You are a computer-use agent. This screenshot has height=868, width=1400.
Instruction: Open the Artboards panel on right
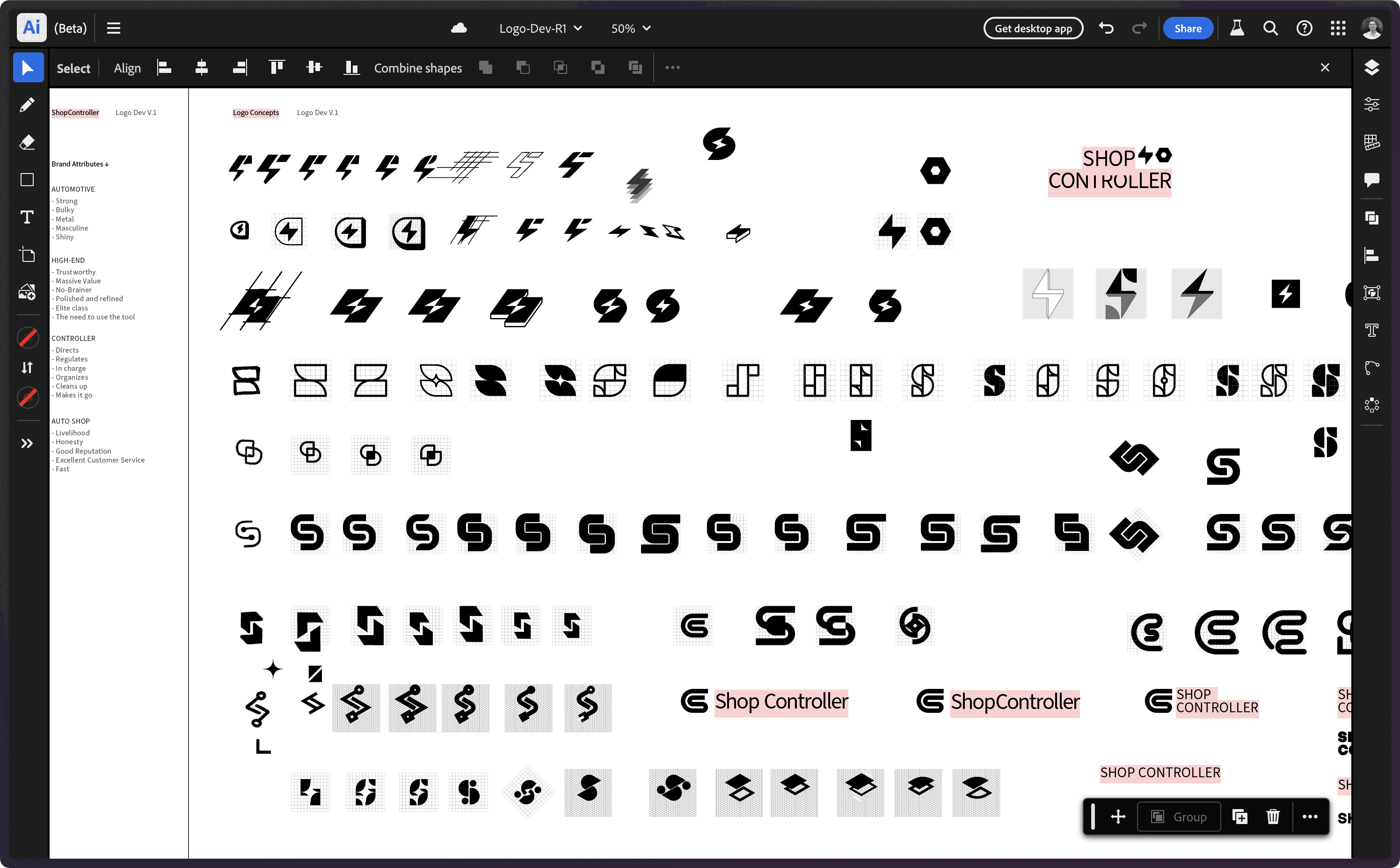click(x=1372, y=293)
